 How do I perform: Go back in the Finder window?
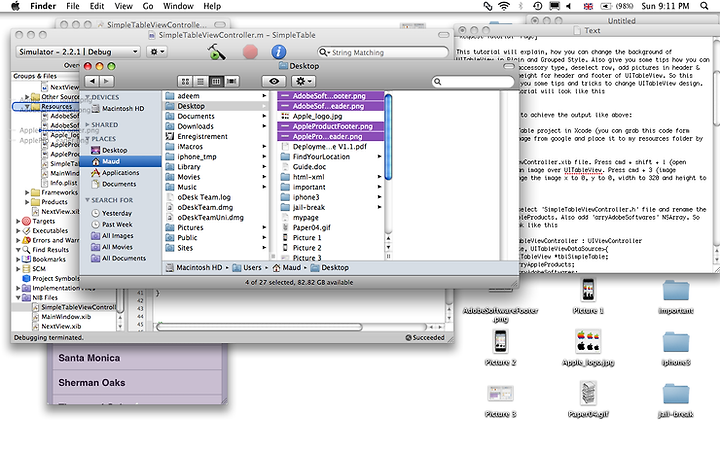coord(92,81)
